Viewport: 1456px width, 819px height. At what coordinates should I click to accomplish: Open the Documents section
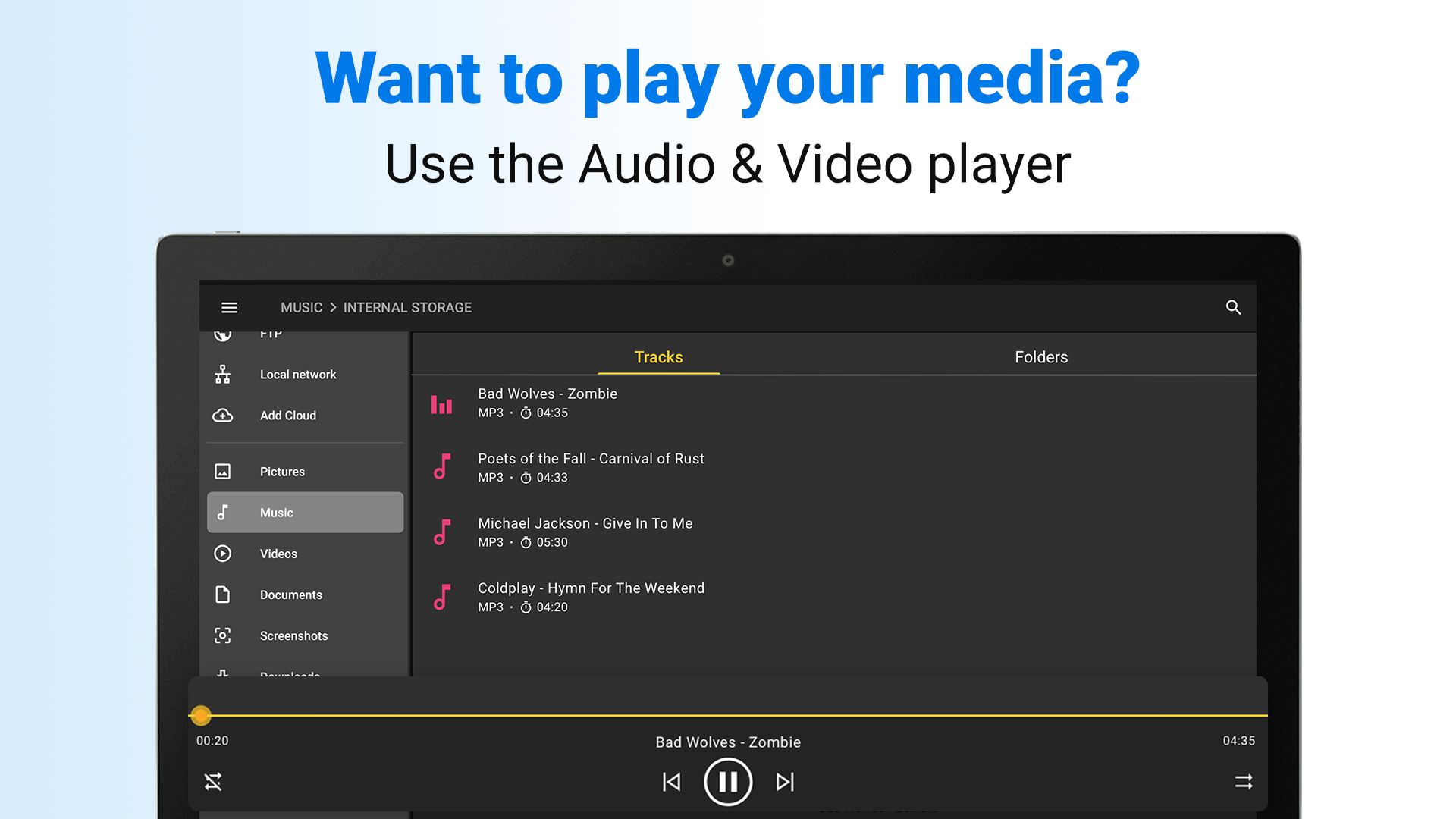pyautogui.click(x=291, y=595)
